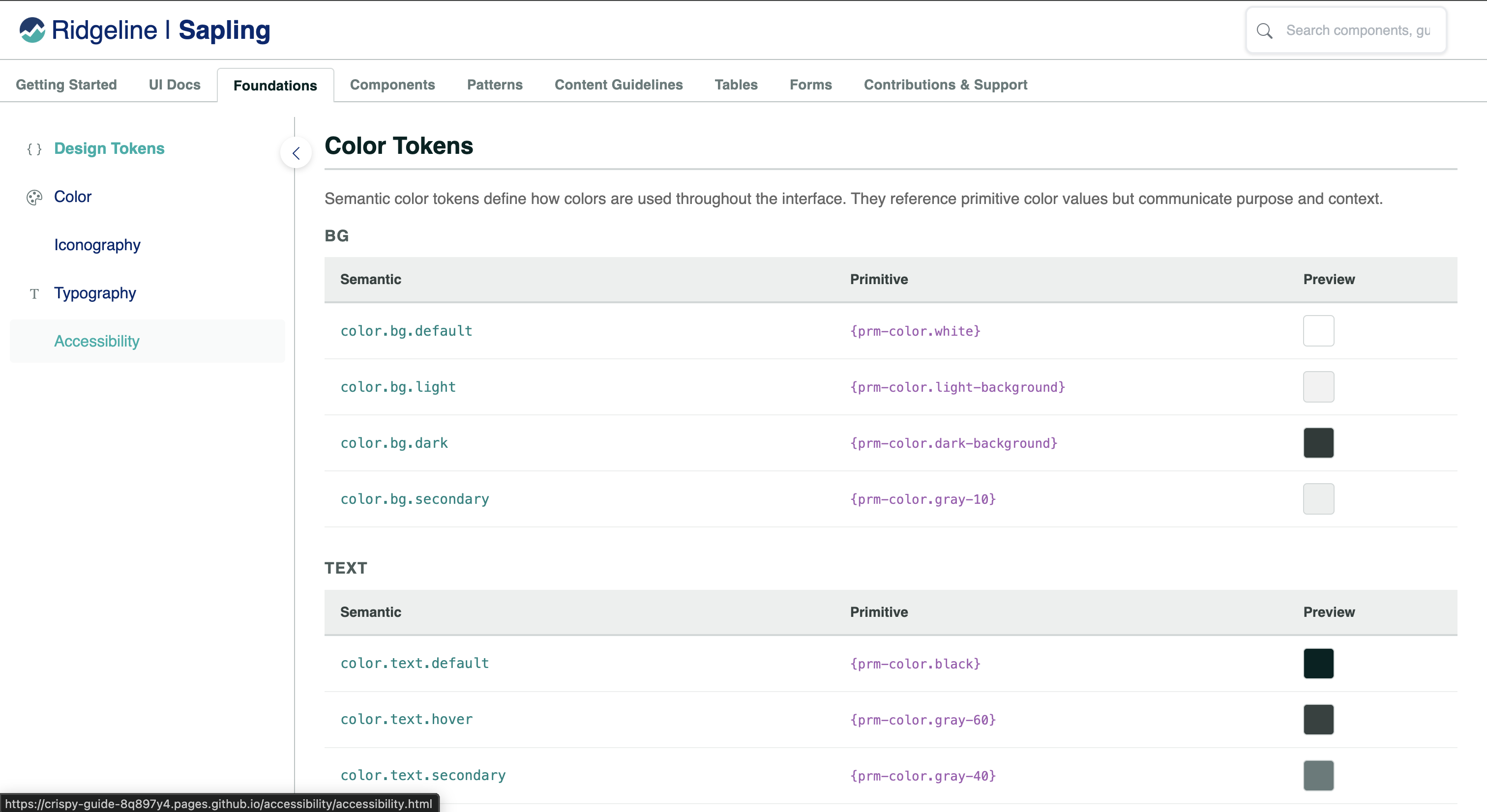Click the Ridgeline logo icon
This screenshot has height=812, width=1487.
[32, 30]
